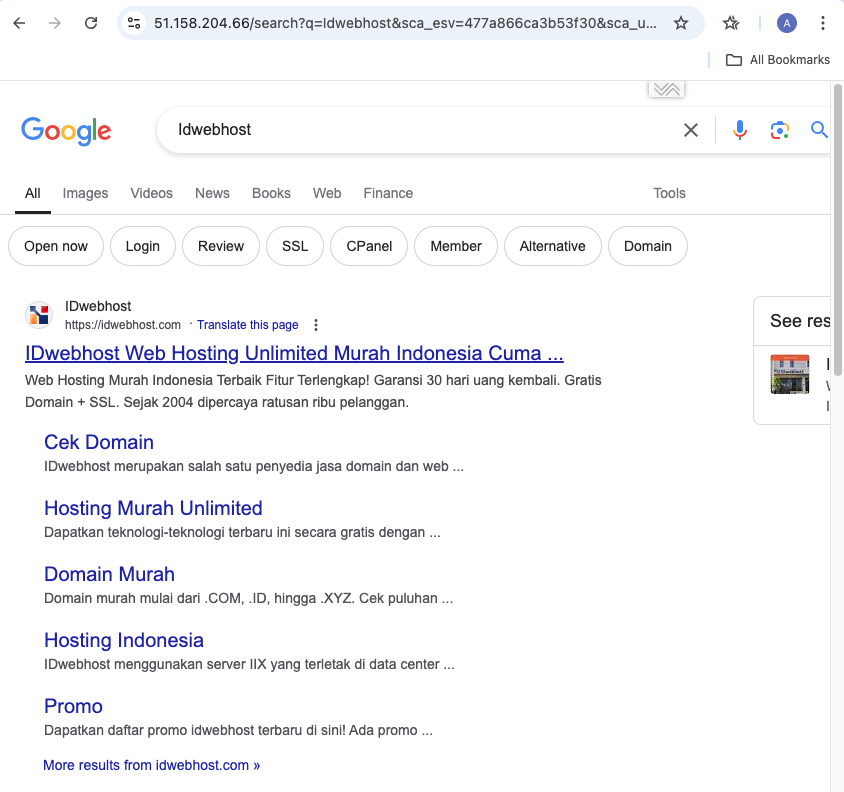
Task: Open more options dots beside Translate this page
Action: click(x=316, y=325)
